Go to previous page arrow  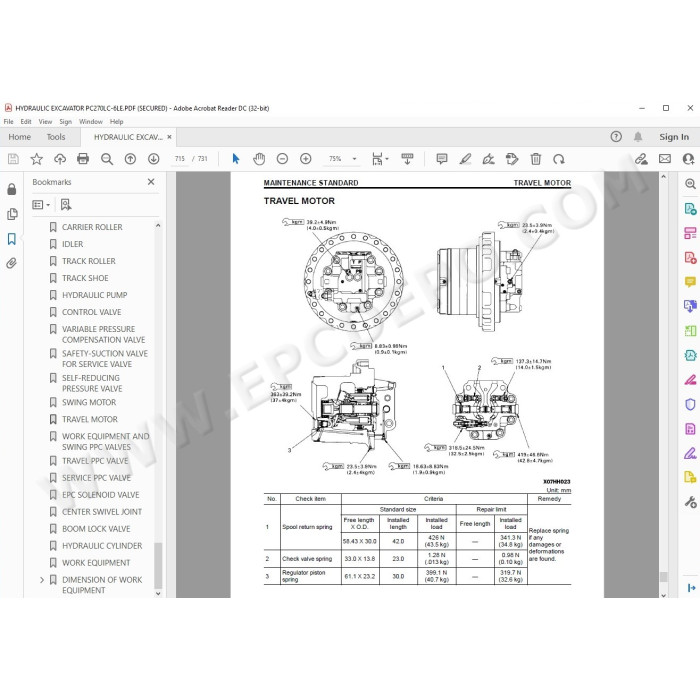[x=130, y=159]
